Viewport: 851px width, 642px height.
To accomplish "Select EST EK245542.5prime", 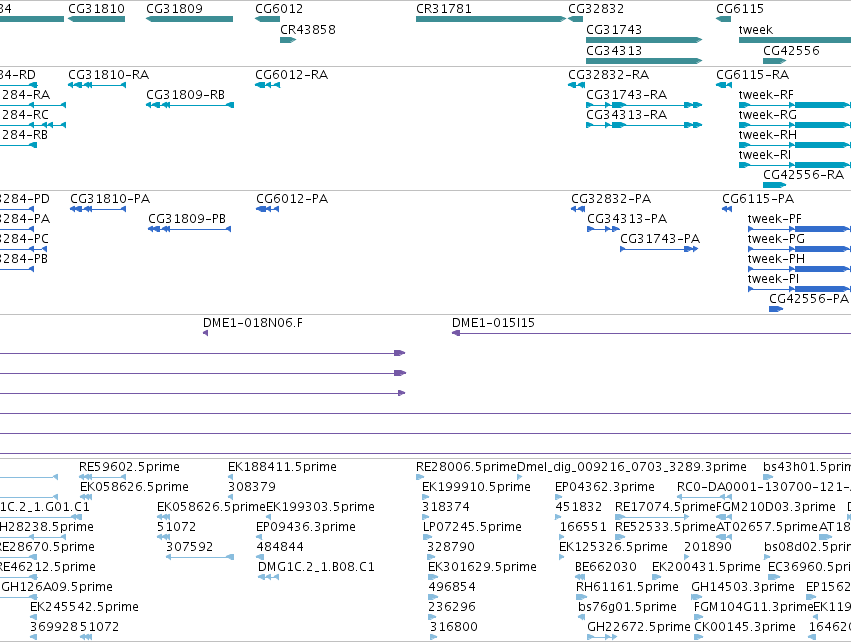I will [85, 607].
